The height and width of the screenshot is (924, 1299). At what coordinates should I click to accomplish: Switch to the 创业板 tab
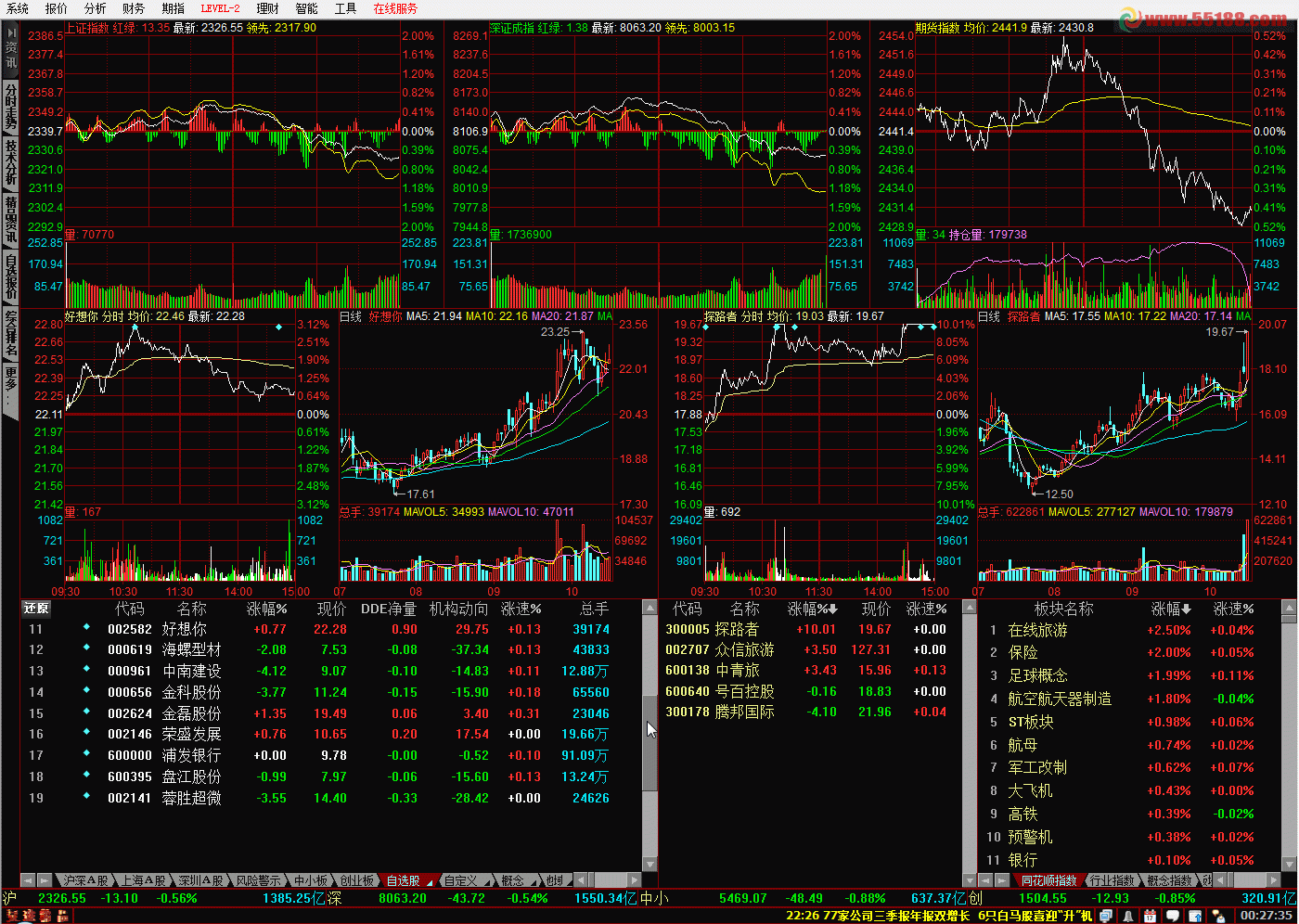(x=356, y=880)
